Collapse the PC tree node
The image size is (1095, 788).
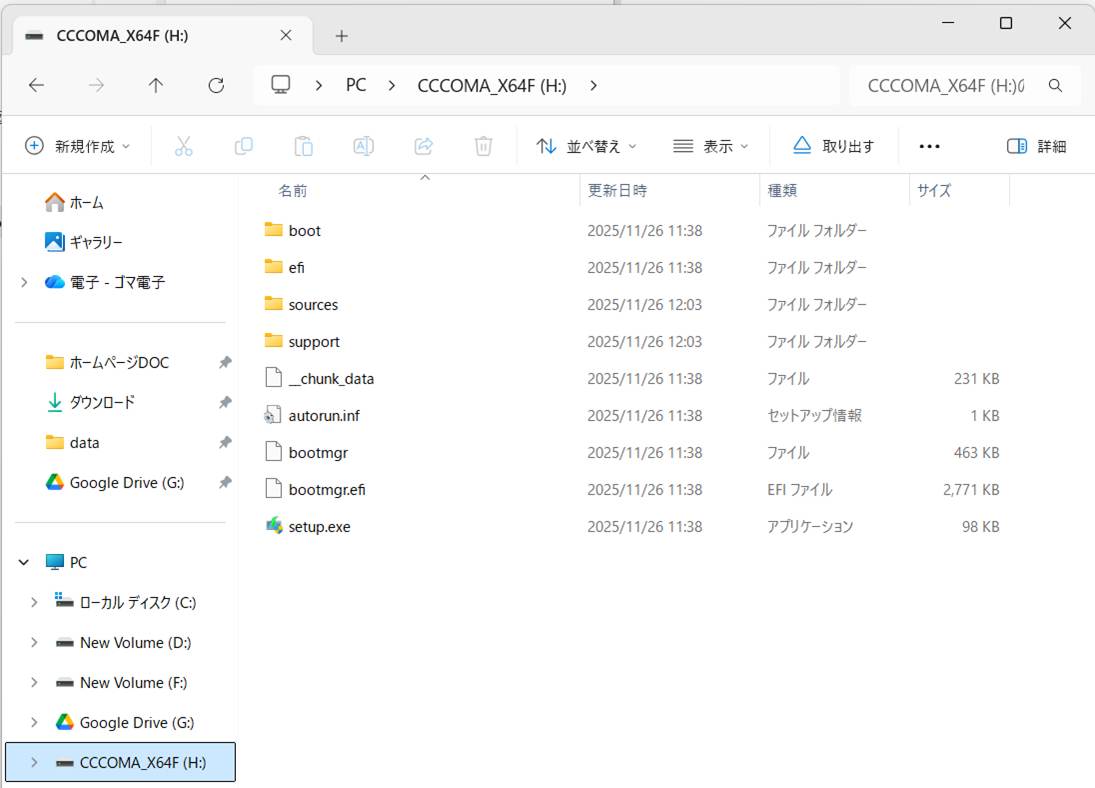(24, 562)
